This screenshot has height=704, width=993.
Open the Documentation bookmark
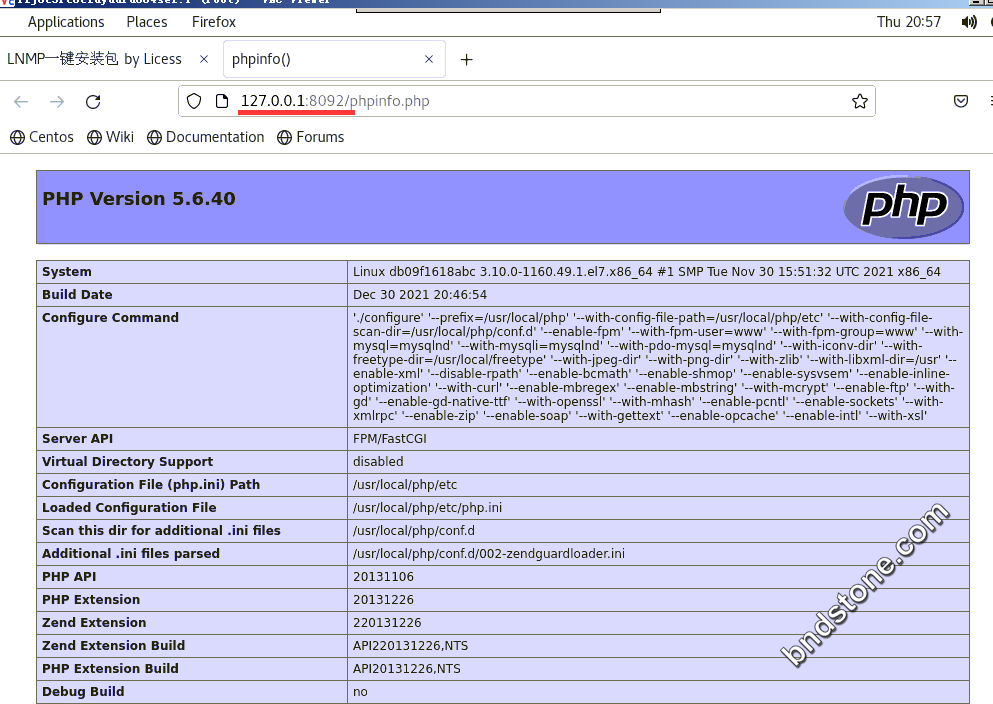click(x=205, y=137)
